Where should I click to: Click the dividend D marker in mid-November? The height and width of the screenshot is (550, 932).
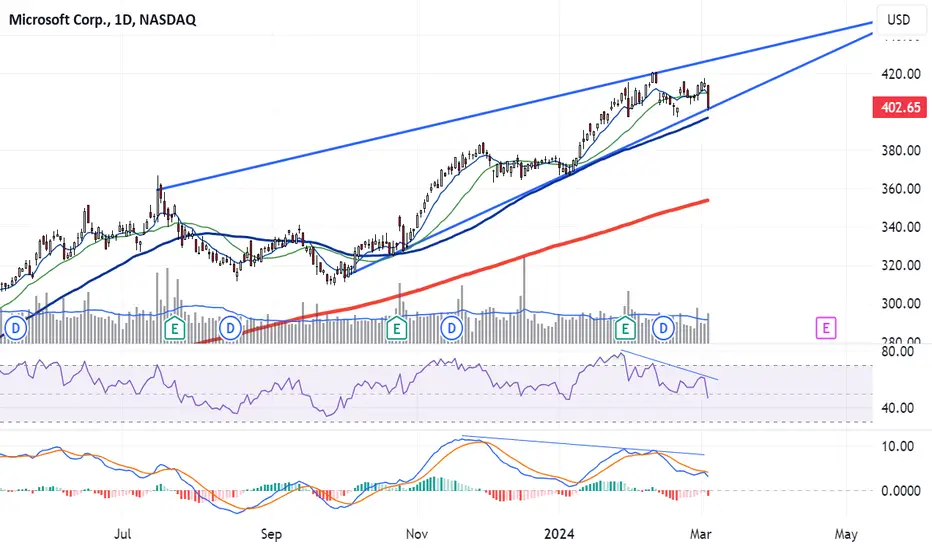(x=452, y=328)
